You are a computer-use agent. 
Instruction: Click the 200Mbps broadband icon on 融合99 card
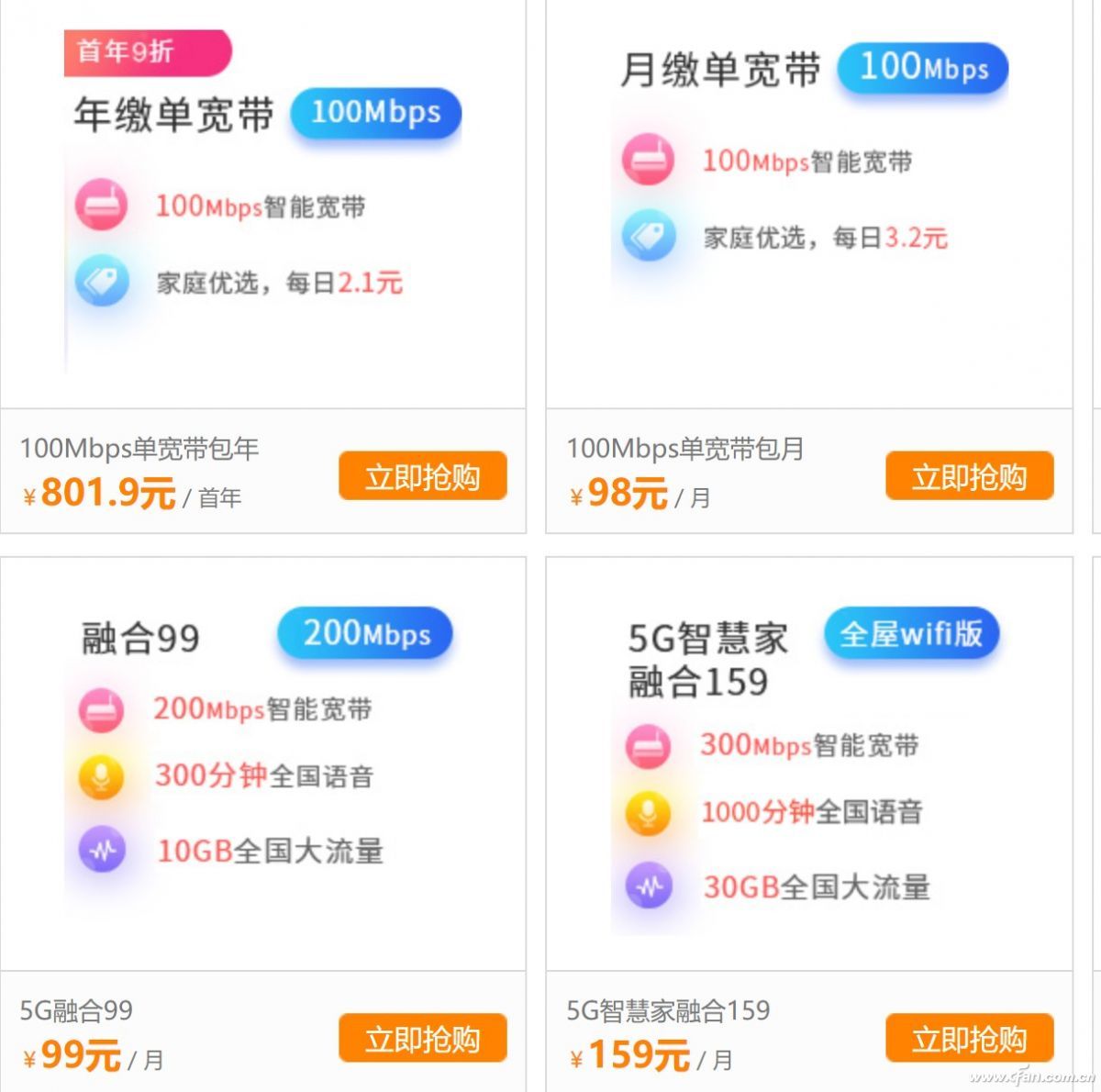point(103,709)
